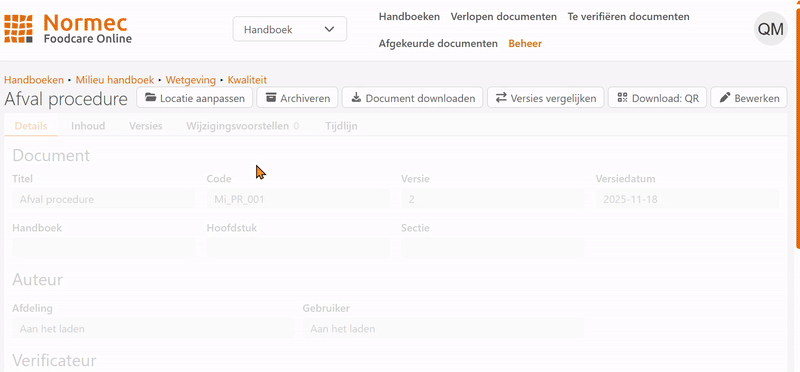800x372 pixels.
Task: Open the Wijzigingsvoorstellen tab
Action: click(243, 126)
